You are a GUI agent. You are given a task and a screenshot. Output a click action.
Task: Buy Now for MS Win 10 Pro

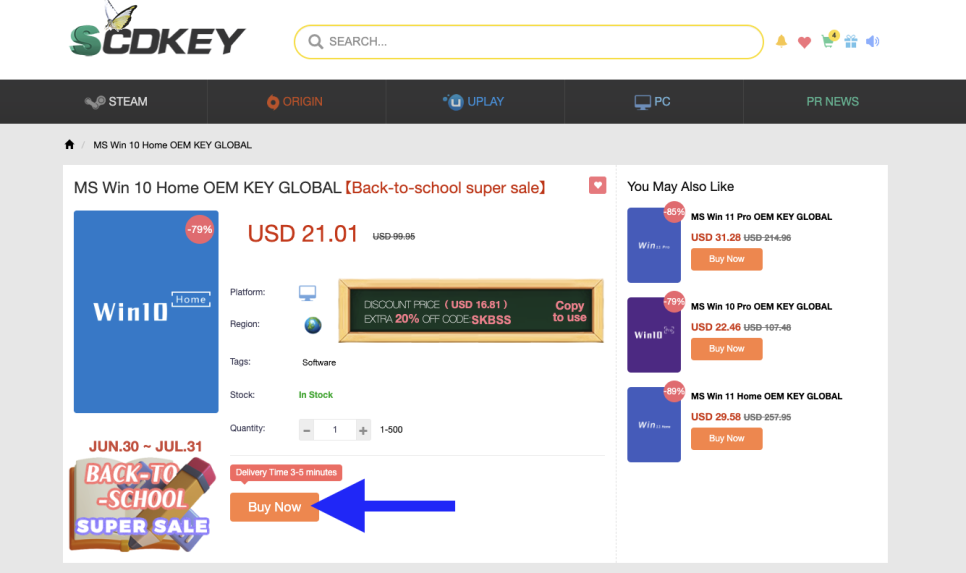click(x=726, y=349)
